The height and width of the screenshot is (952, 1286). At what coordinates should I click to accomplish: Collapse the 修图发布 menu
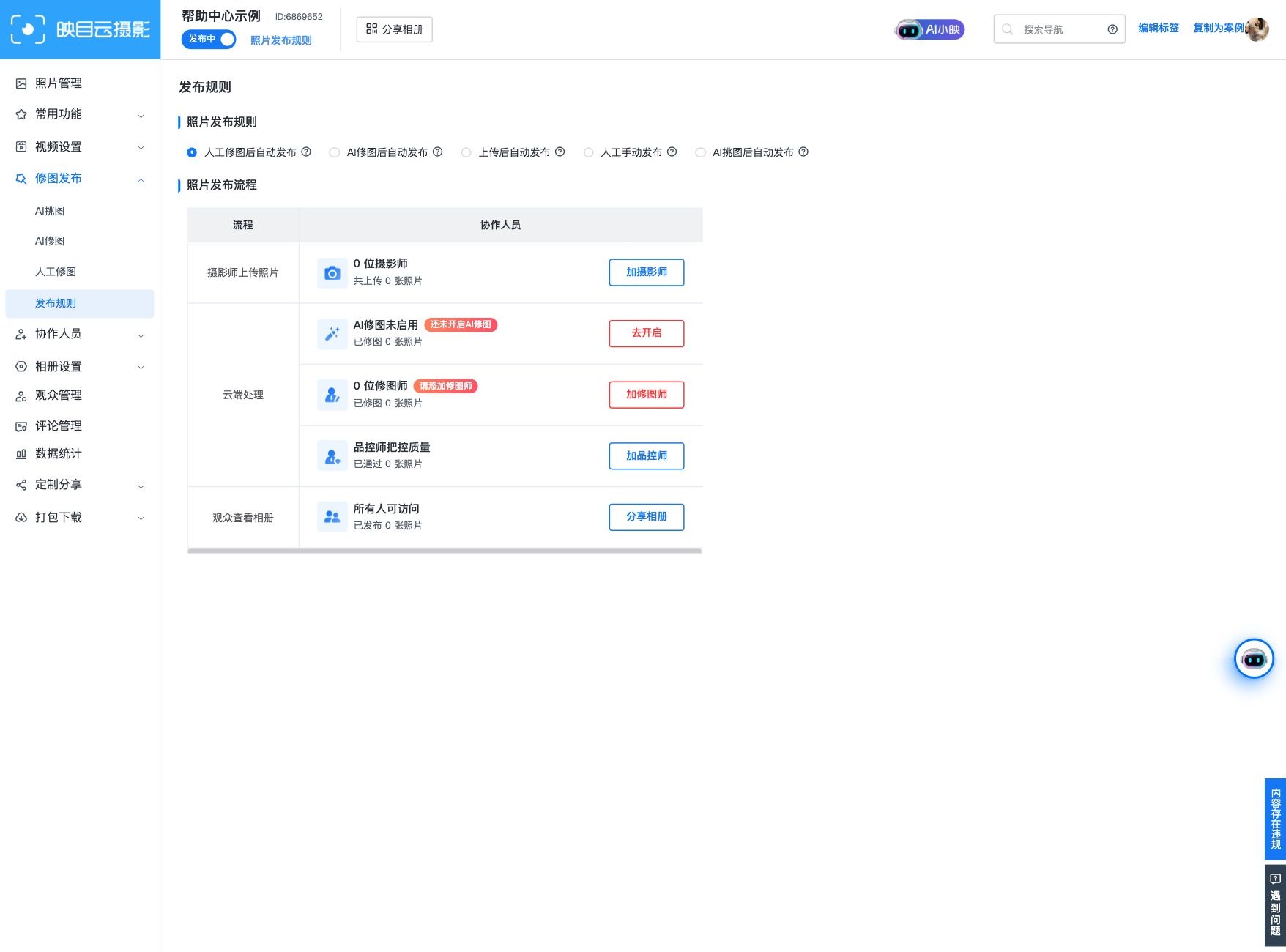(80, 179)
